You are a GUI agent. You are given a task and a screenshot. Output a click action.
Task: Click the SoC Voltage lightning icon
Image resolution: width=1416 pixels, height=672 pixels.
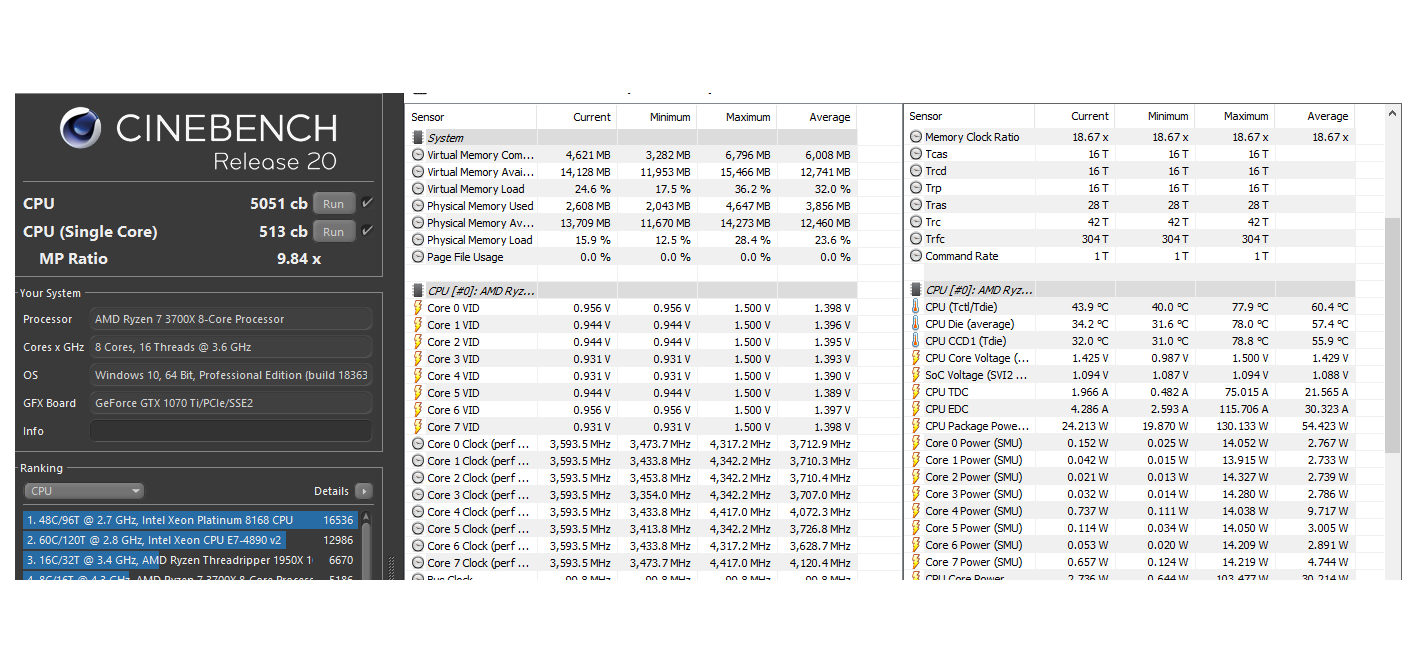916,375
